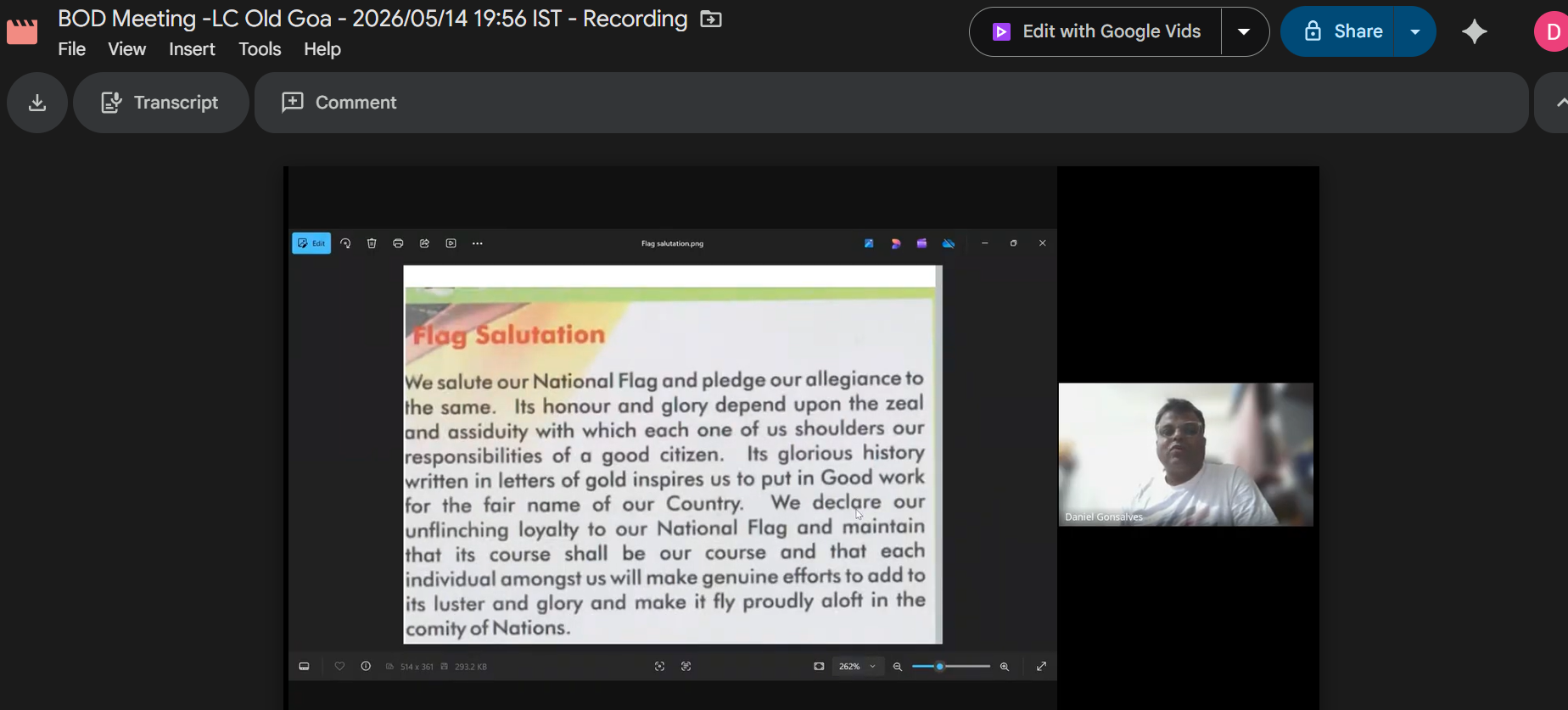
Task: Open the three-dot more menu in Photos
Action: (478, 243)
